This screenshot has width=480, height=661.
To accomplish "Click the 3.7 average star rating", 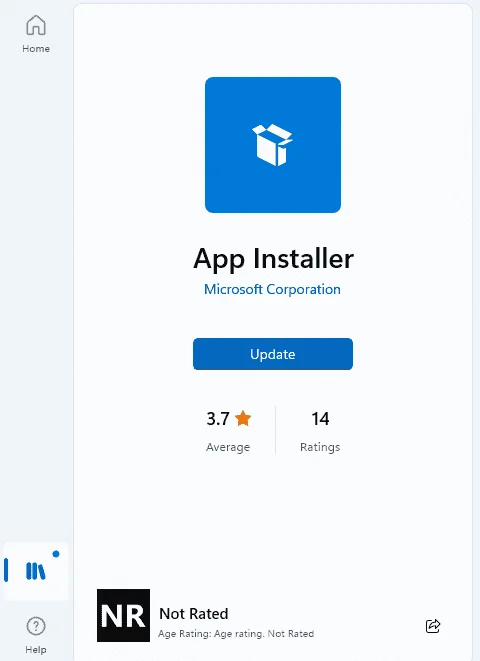I will [x=228, y=430].
